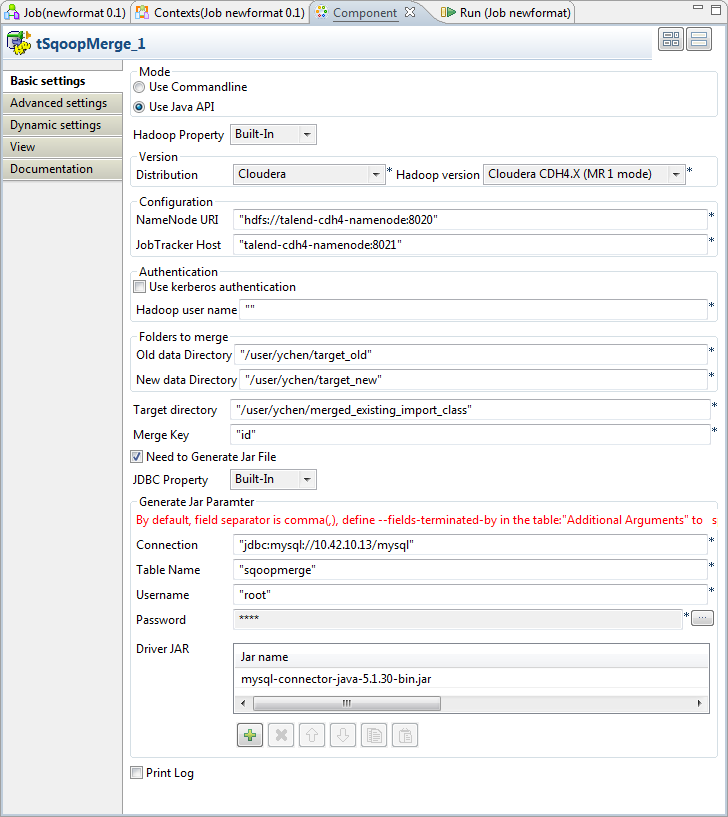The width and height of the screenshot is (728, 817).
Task: Switch to the row layout view icon
Action: pyautogui.click(x=699, y=39)
